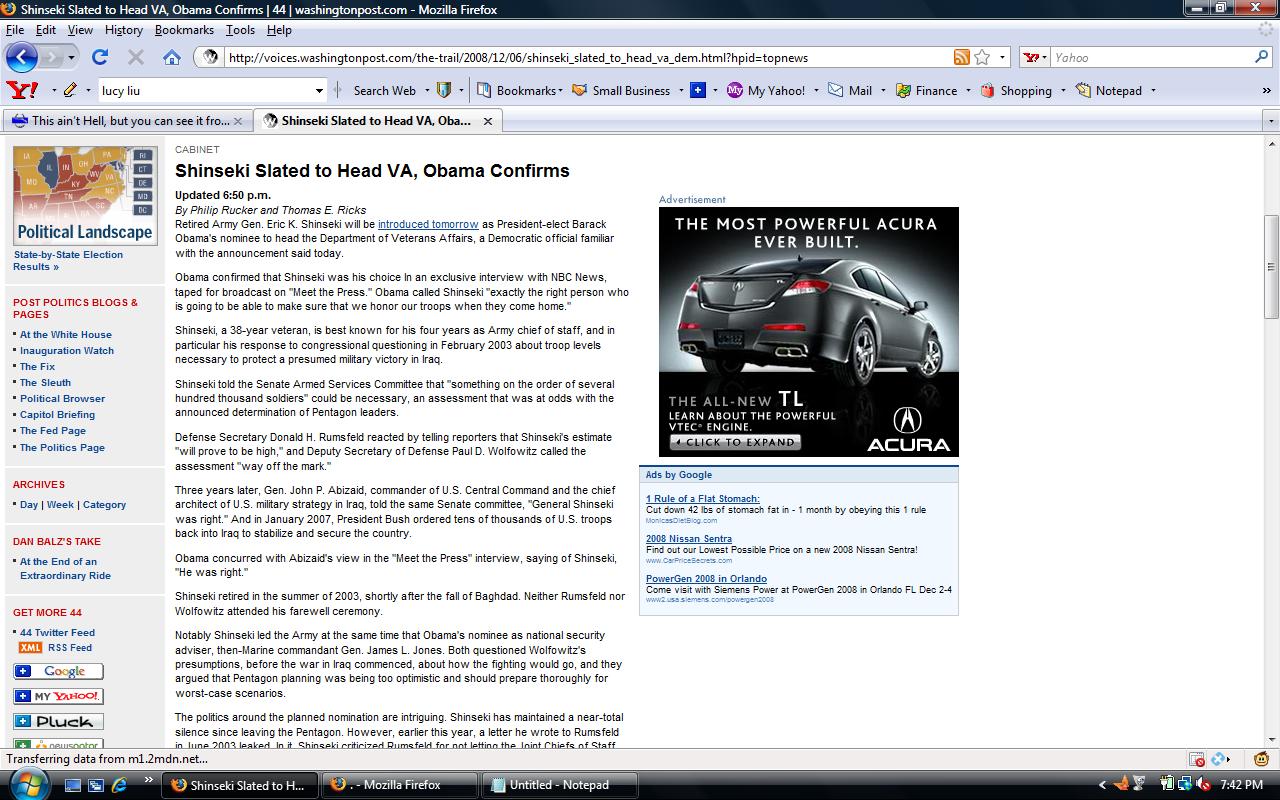Open the Bookmarks menu in the menu bar

[184, 30]
